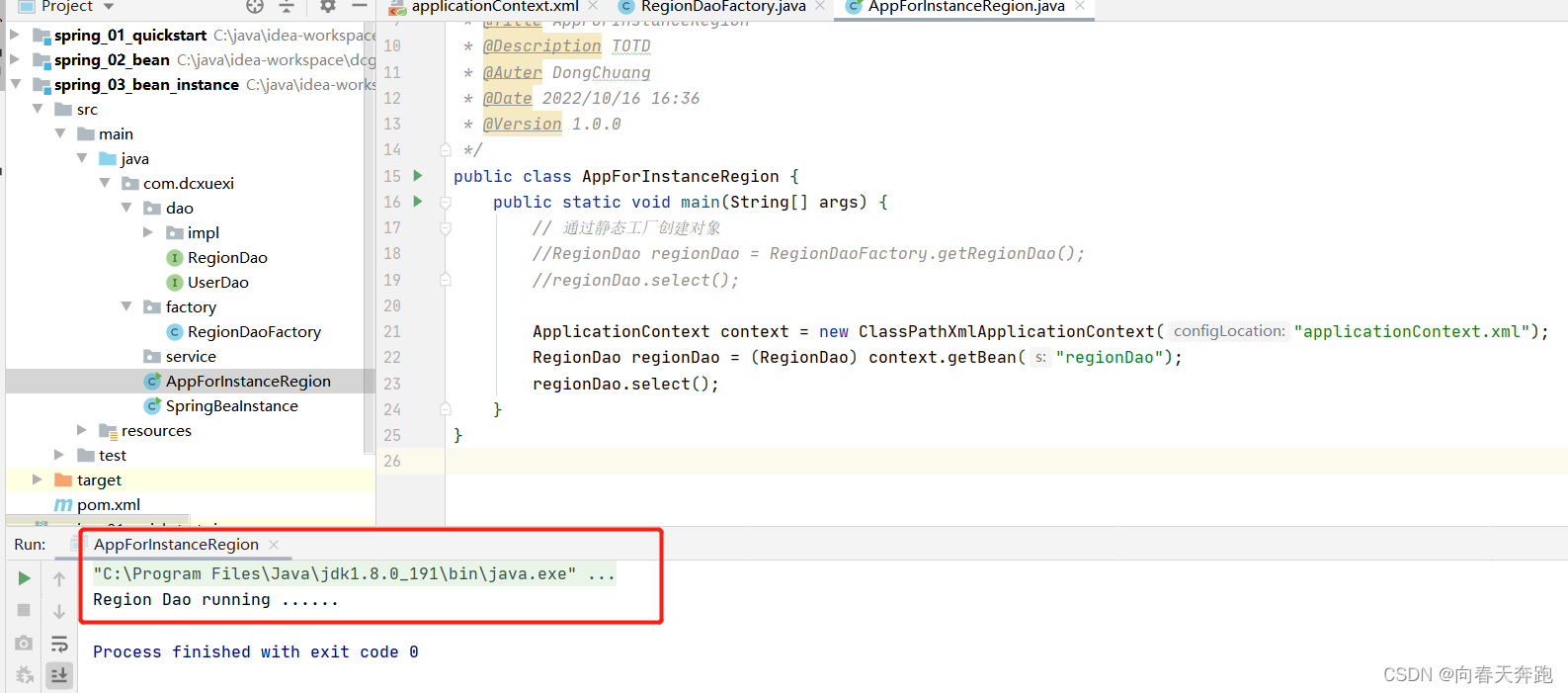This screenshot has height=693, width=1568.
Task: Click the RegionDaoFactory class icon
Action: tap(175, 332)
